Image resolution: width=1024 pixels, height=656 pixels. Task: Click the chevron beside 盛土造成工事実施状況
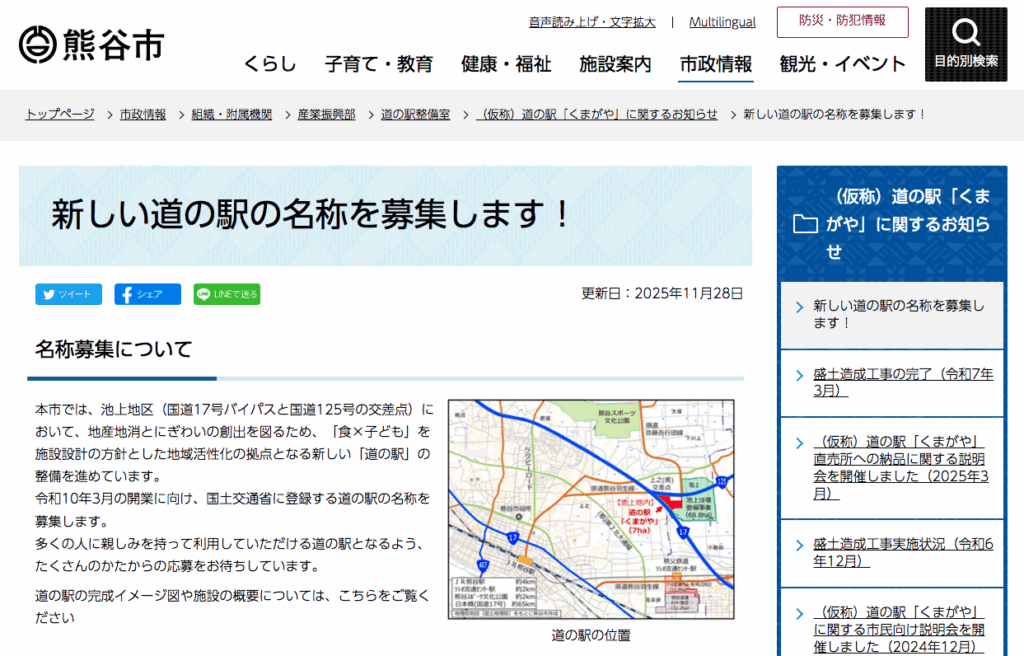pyautogui.click(x=799, y=546)
